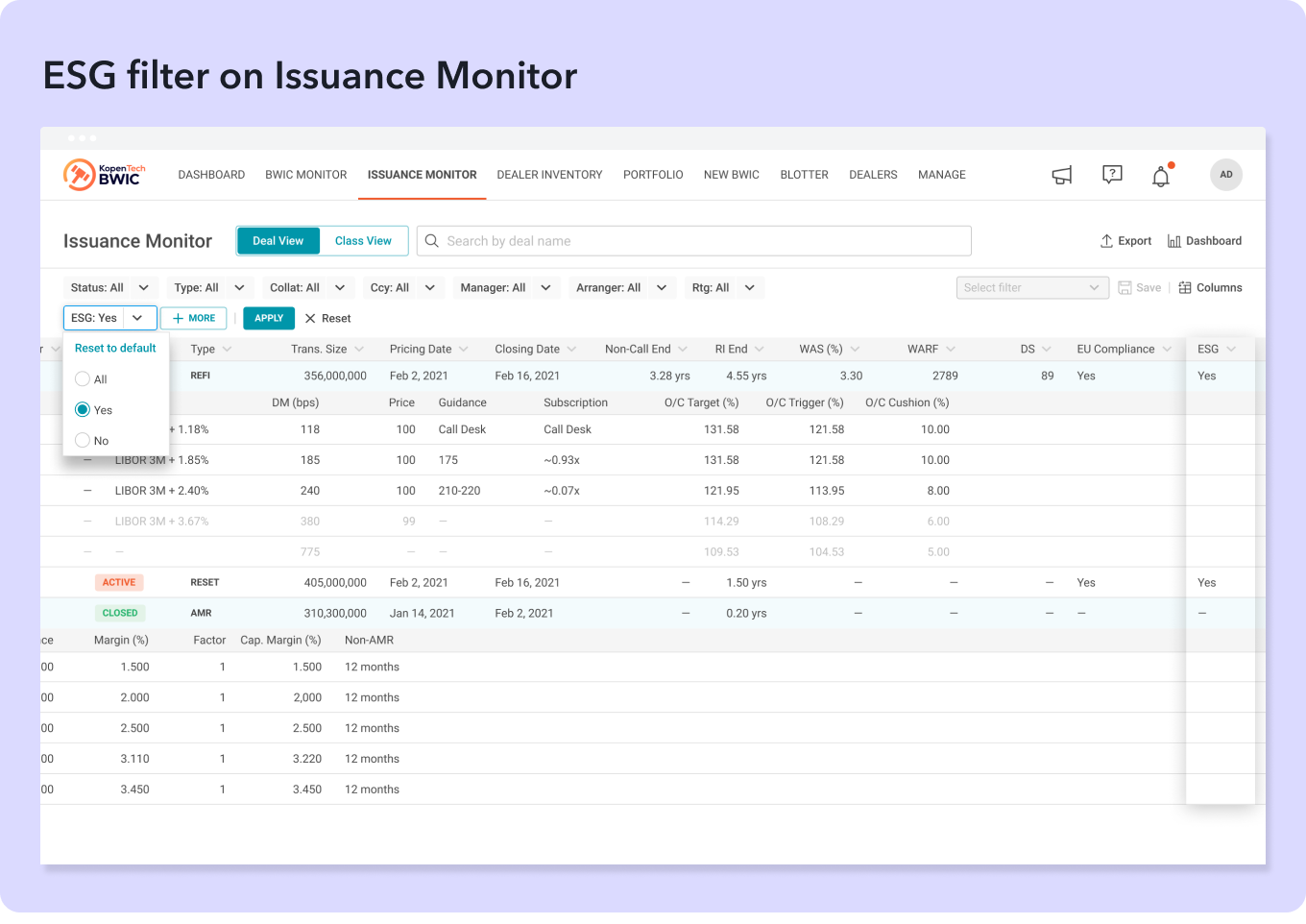Image resolution: width=1306 pixels, height=924 pixels.
Task: Select the All radio option
Action: [x=83, y=379]
